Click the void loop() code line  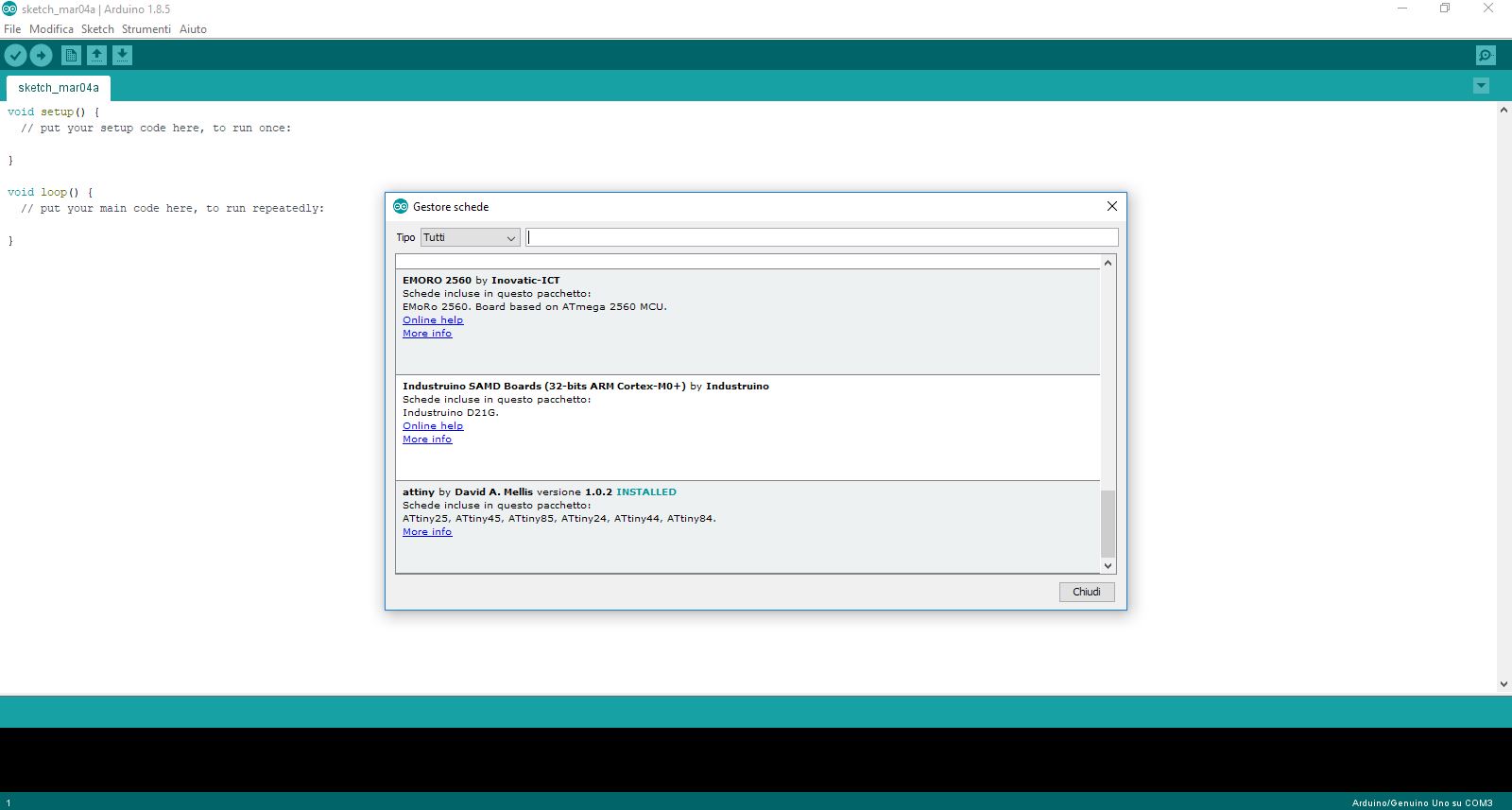(50, 192)
